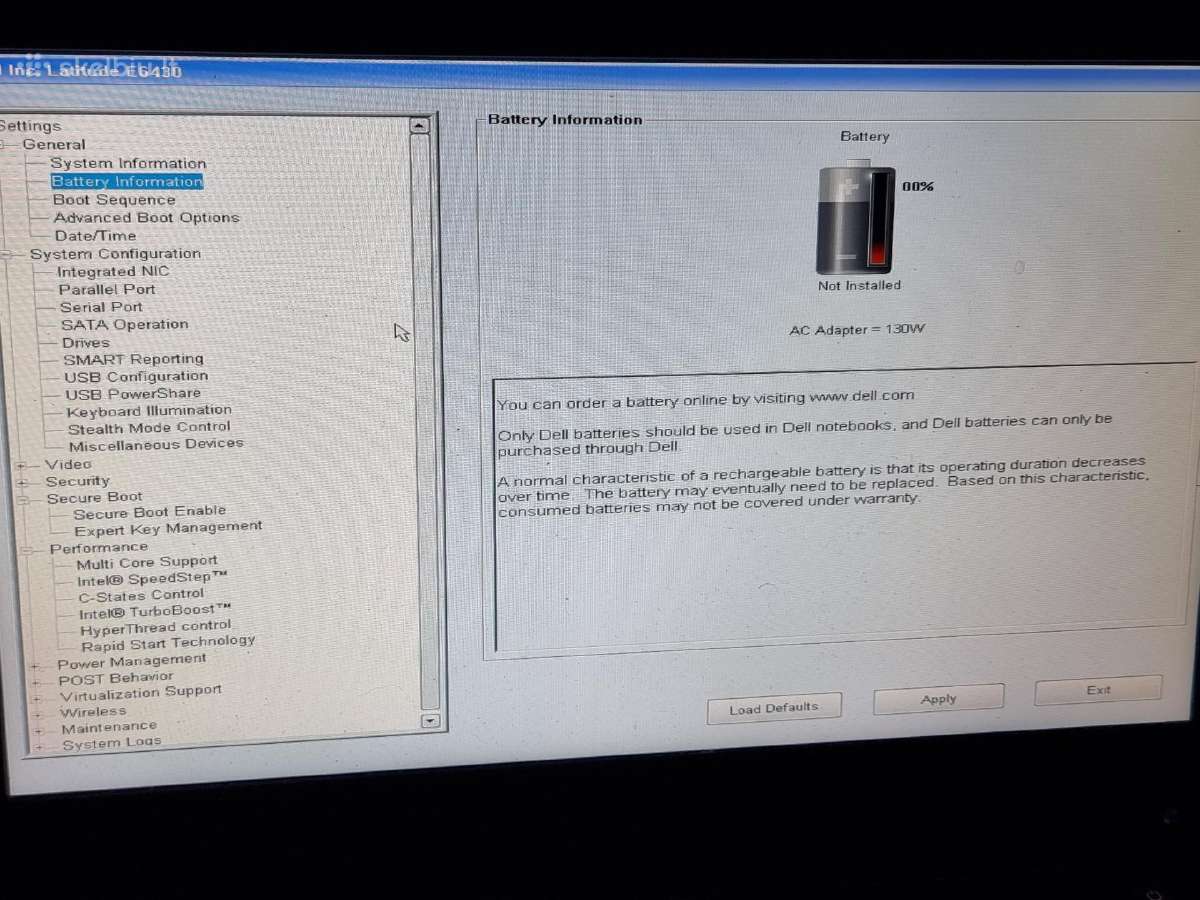Viewport: 1200px width, 900px height.
Task: Open SATA Operation settings
Action: pos(124,324)
